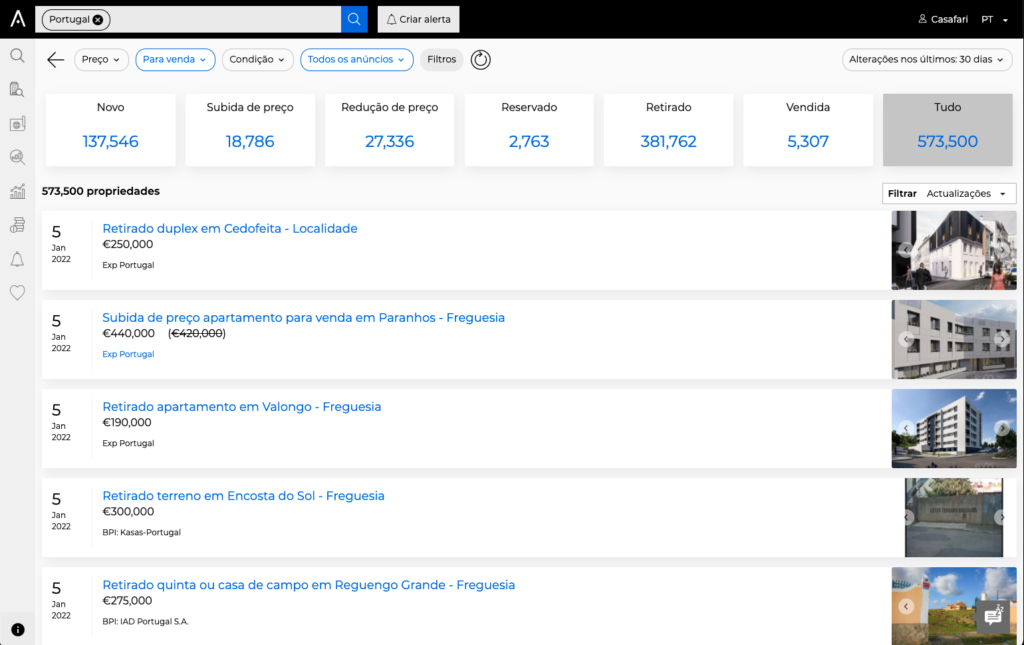
Task: Open the chat widget icon
Action: click(993, 616)
